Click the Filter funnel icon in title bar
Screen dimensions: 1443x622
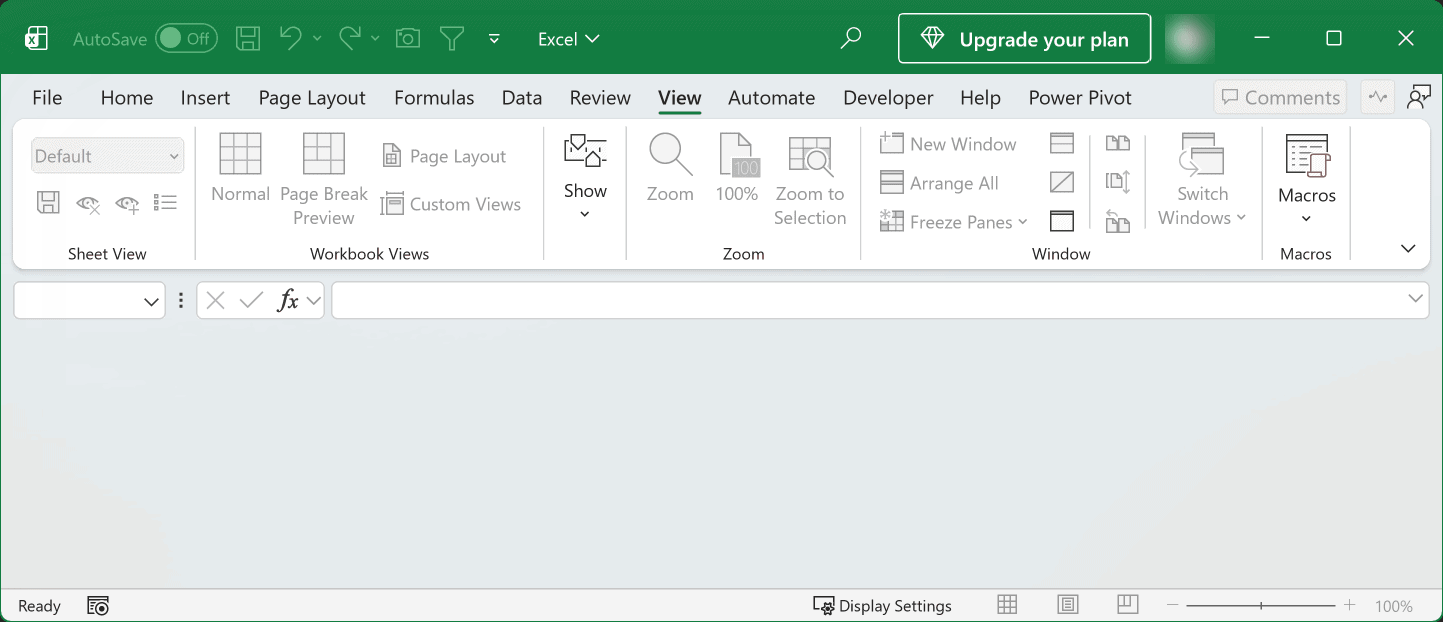[452, 39]
